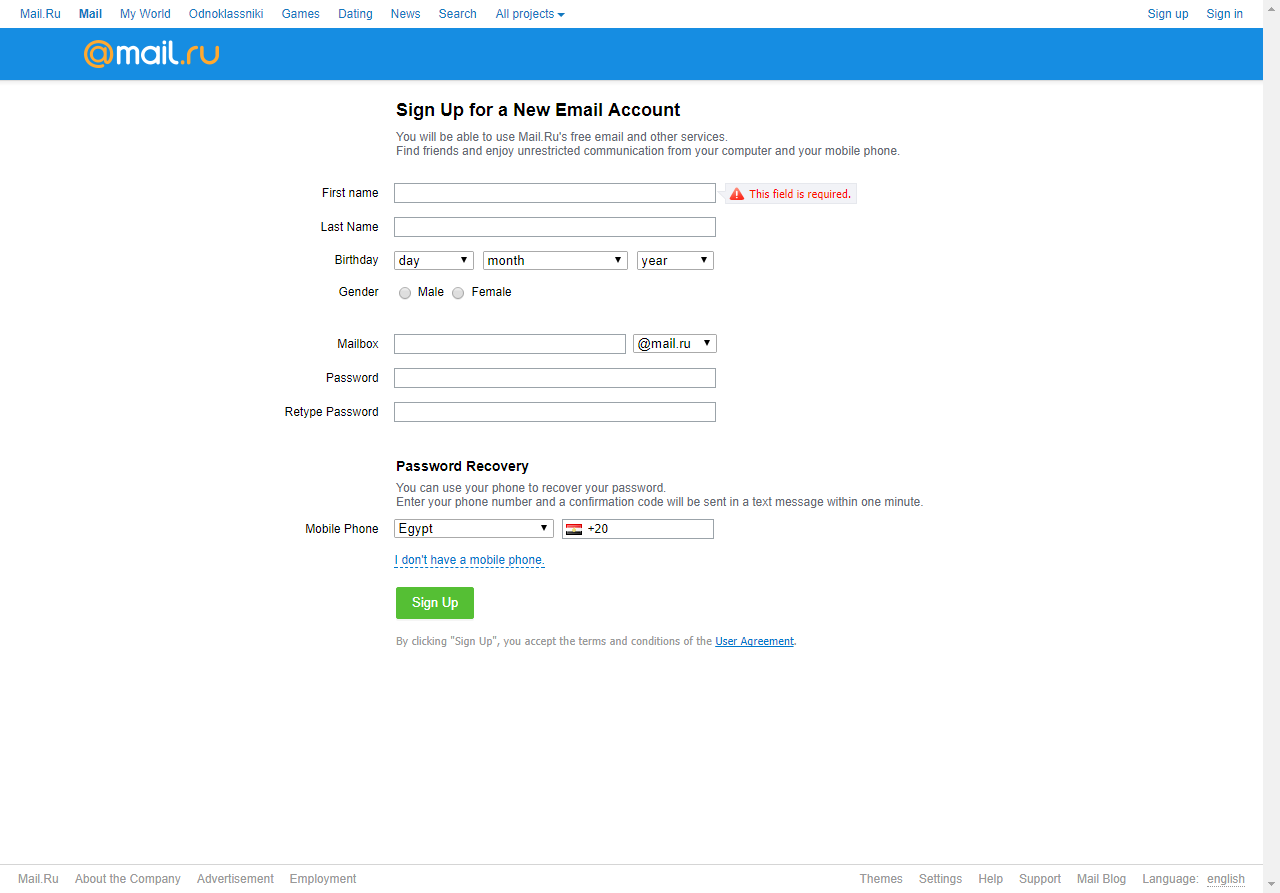Screen dimensions: 1280x893
Task: Open My World in top navigation
Action: pyautogui.click(x=145, y=14)
